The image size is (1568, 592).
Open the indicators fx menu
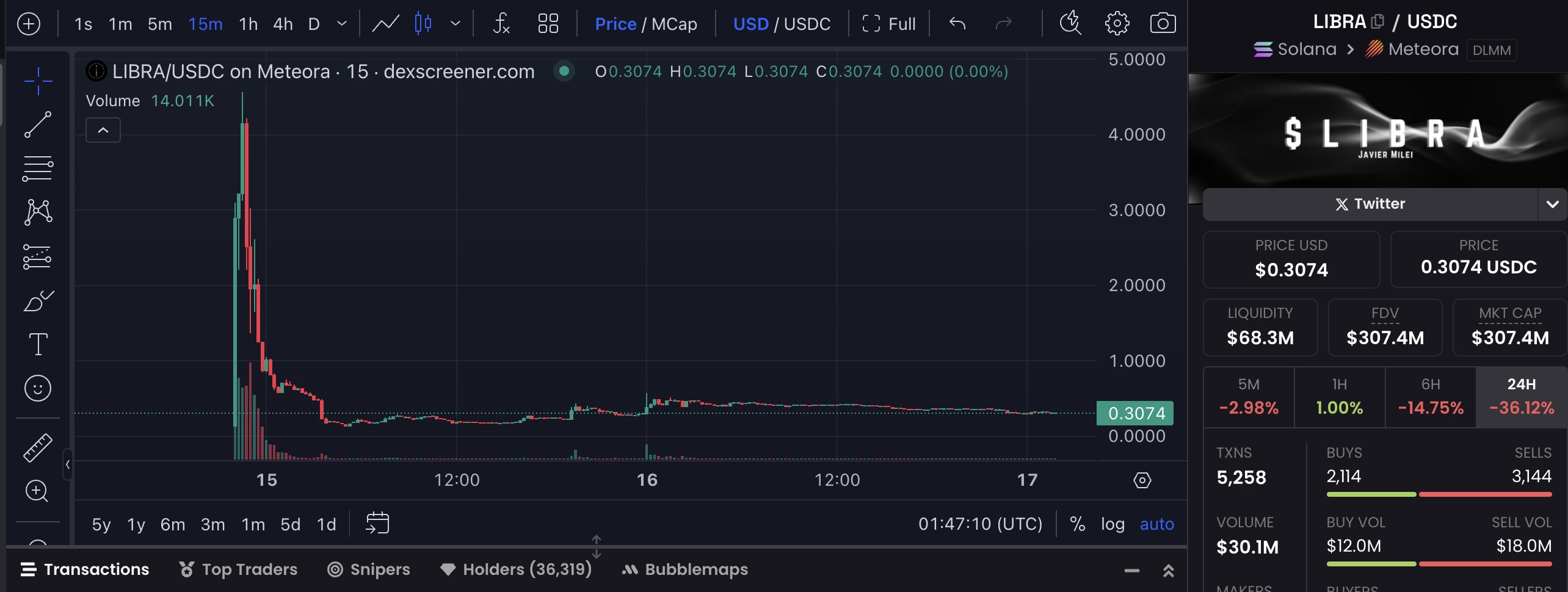(x=501, y=24)
